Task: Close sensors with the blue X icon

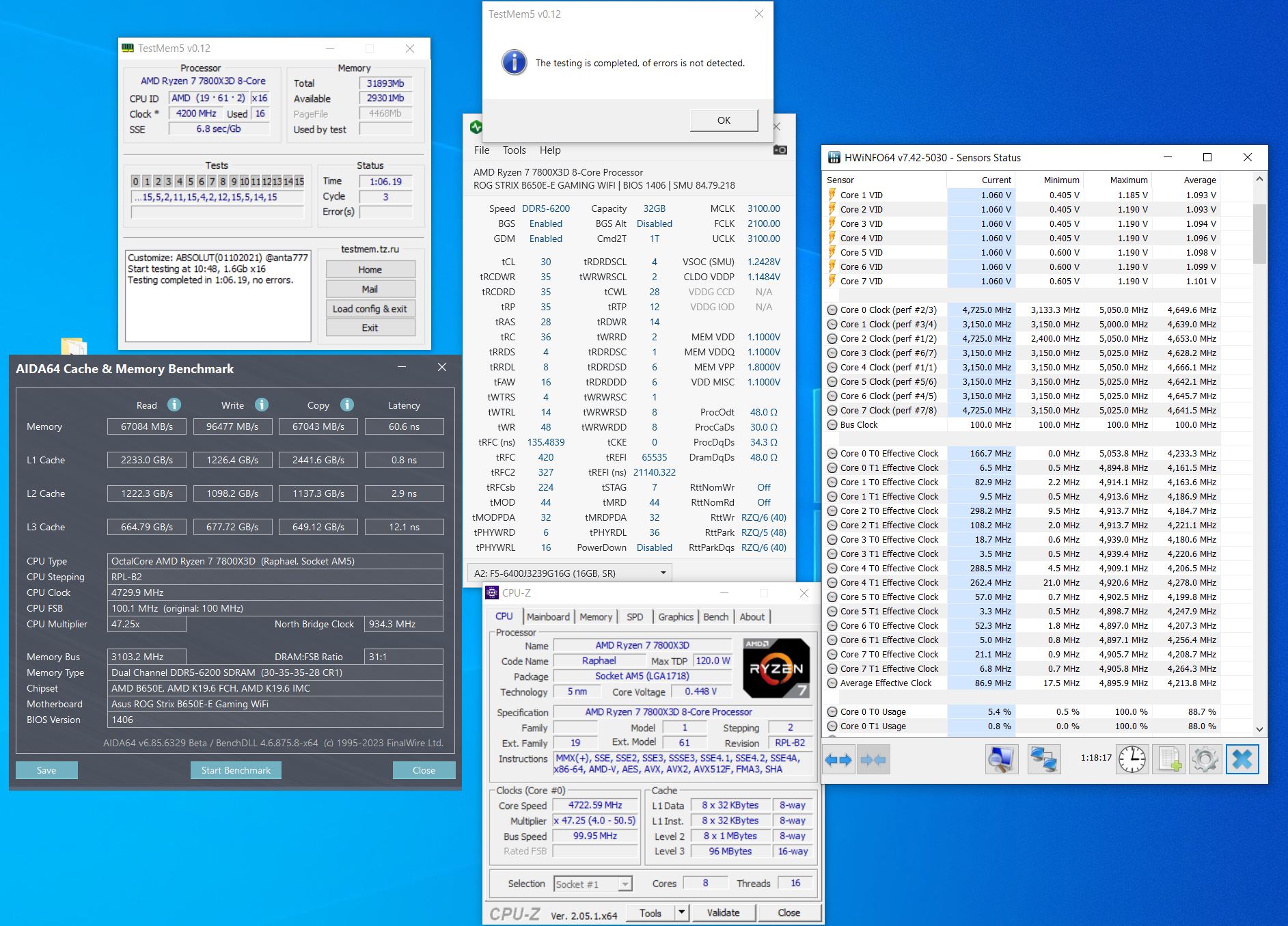Action: 1242,759
